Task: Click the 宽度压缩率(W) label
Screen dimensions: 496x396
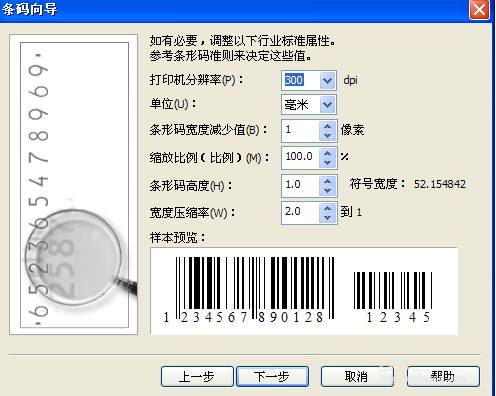Action: [192, 213]
